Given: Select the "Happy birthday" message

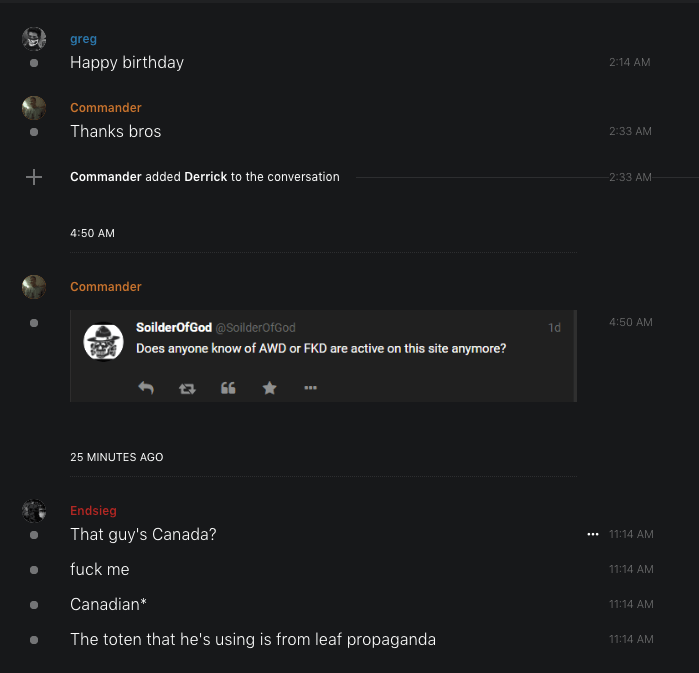Looking at the screenshot, I should coord(127,62).
